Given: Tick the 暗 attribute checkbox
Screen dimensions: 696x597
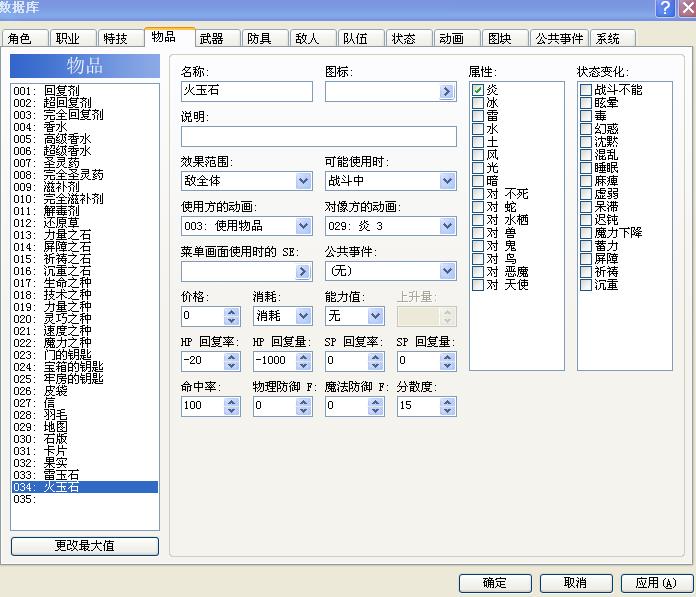Looking at the screenshot, I should pos(478,181).
